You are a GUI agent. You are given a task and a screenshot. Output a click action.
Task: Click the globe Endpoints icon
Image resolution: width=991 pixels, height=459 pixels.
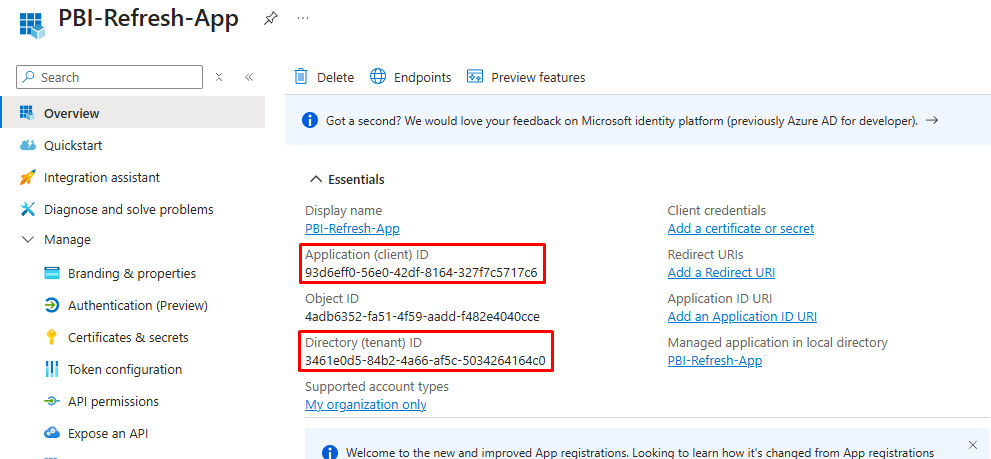tap(378, 76)
